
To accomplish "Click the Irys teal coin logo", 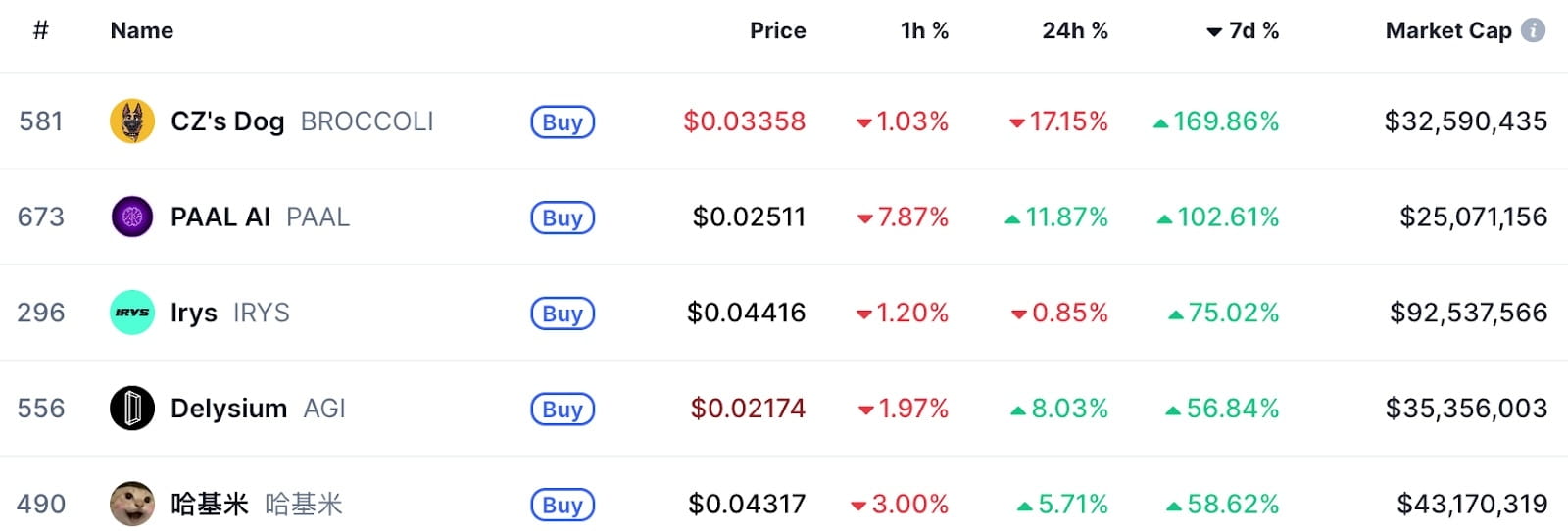I will pos(132,313).
